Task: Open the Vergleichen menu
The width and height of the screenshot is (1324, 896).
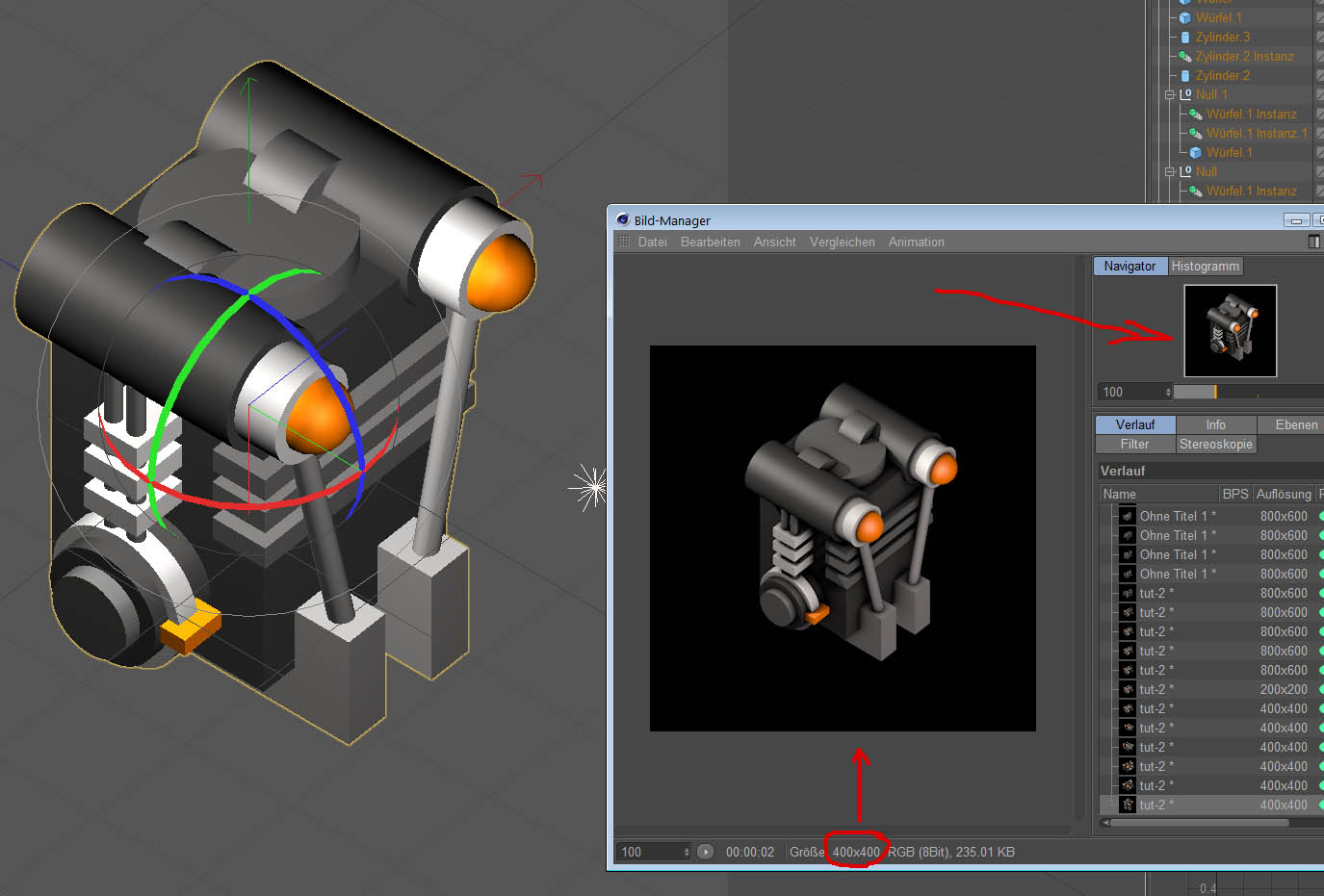Action: [x=843, y=242]
